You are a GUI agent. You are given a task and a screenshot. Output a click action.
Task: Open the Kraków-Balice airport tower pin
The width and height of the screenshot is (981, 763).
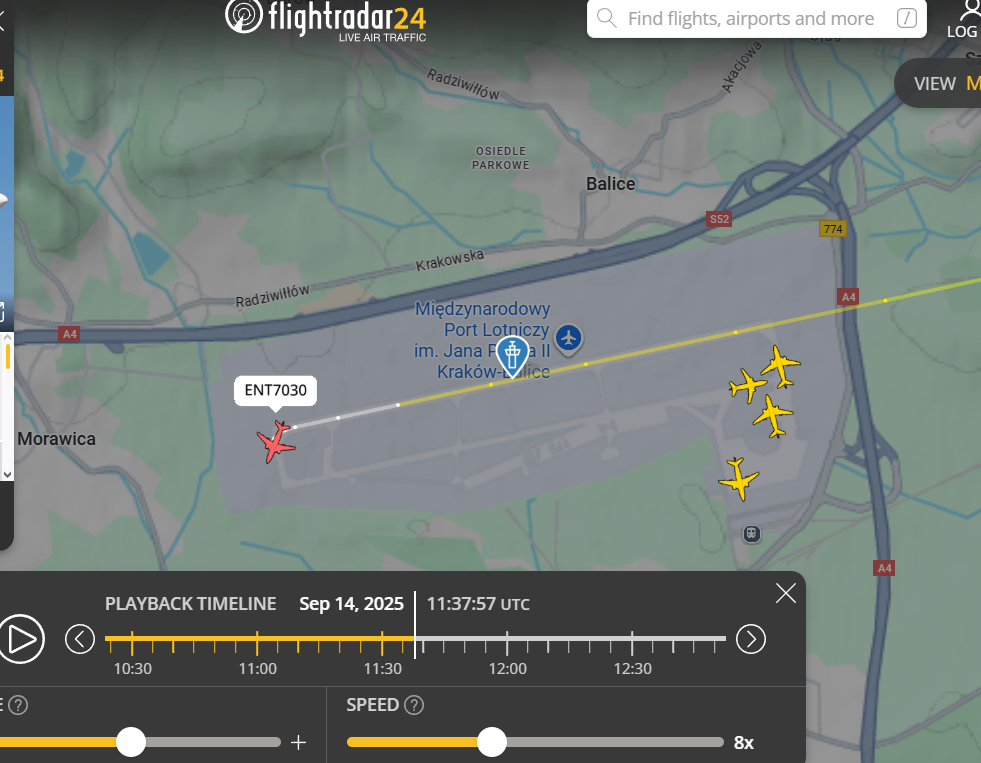[512, 357]
